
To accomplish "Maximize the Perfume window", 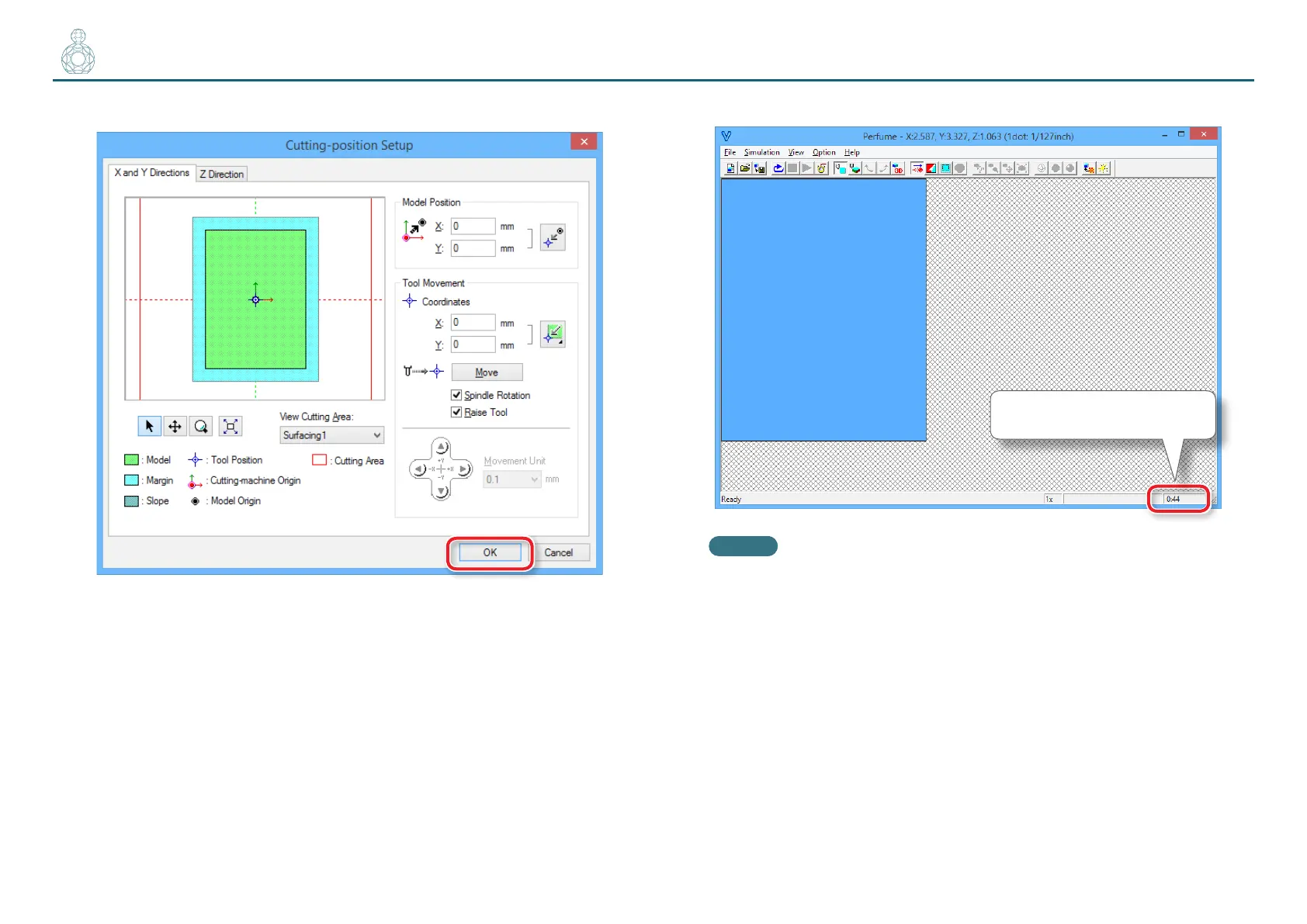I will click(x=1181, y=134).
